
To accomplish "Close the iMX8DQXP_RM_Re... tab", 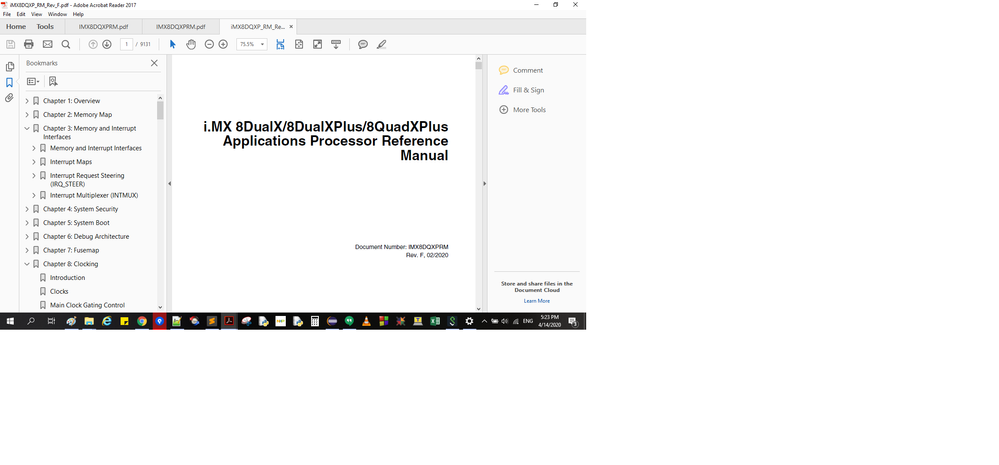I will (291, 27).
